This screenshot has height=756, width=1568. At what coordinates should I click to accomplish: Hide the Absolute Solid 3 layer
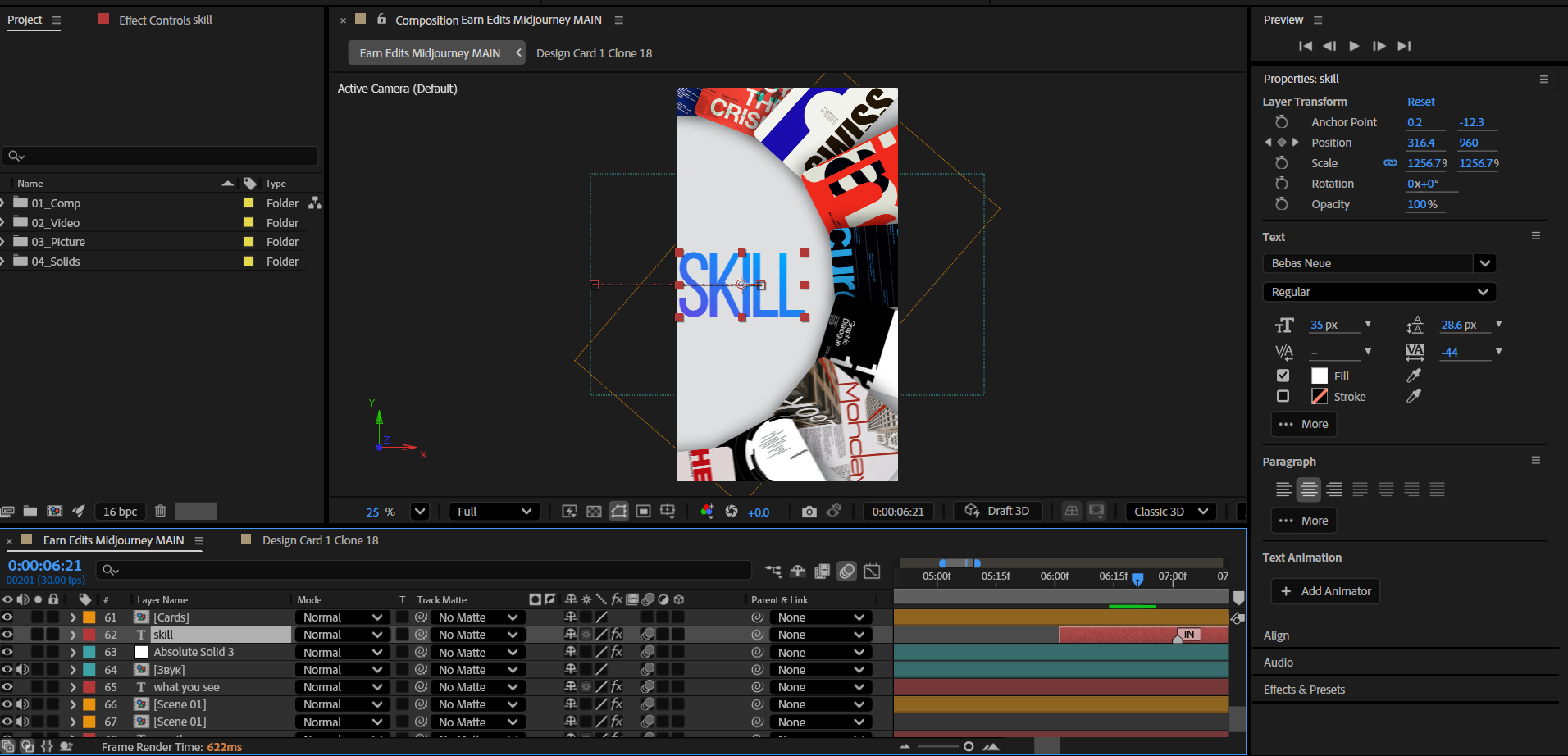[x=7, y=652]
